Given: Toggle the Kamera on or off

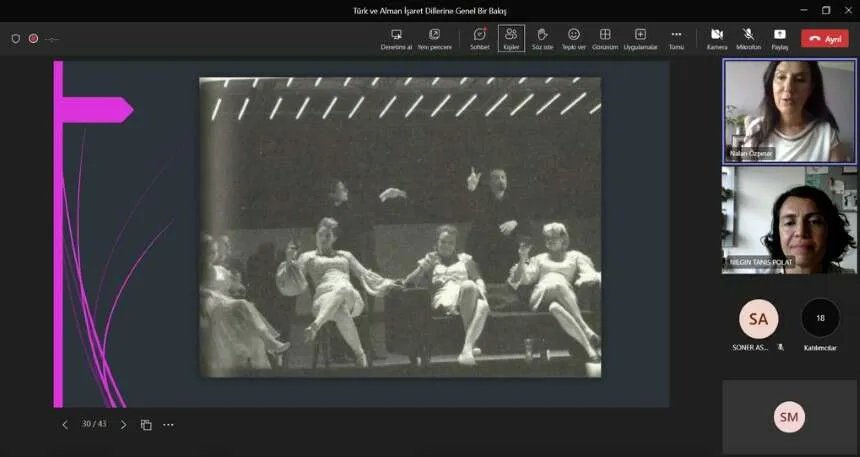Looking at the screenshot, I should [x=717, y=35].
